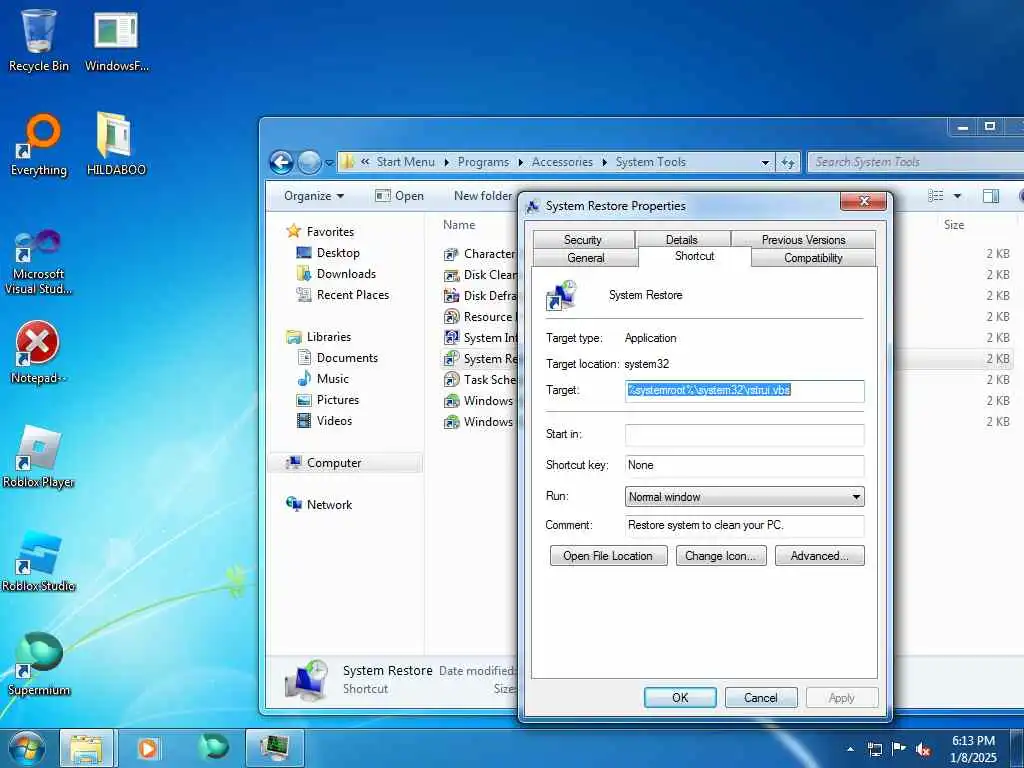This screenshot has width=1024, height=768.
Task: Confirm properties with OK
Action: pos(680,697)
